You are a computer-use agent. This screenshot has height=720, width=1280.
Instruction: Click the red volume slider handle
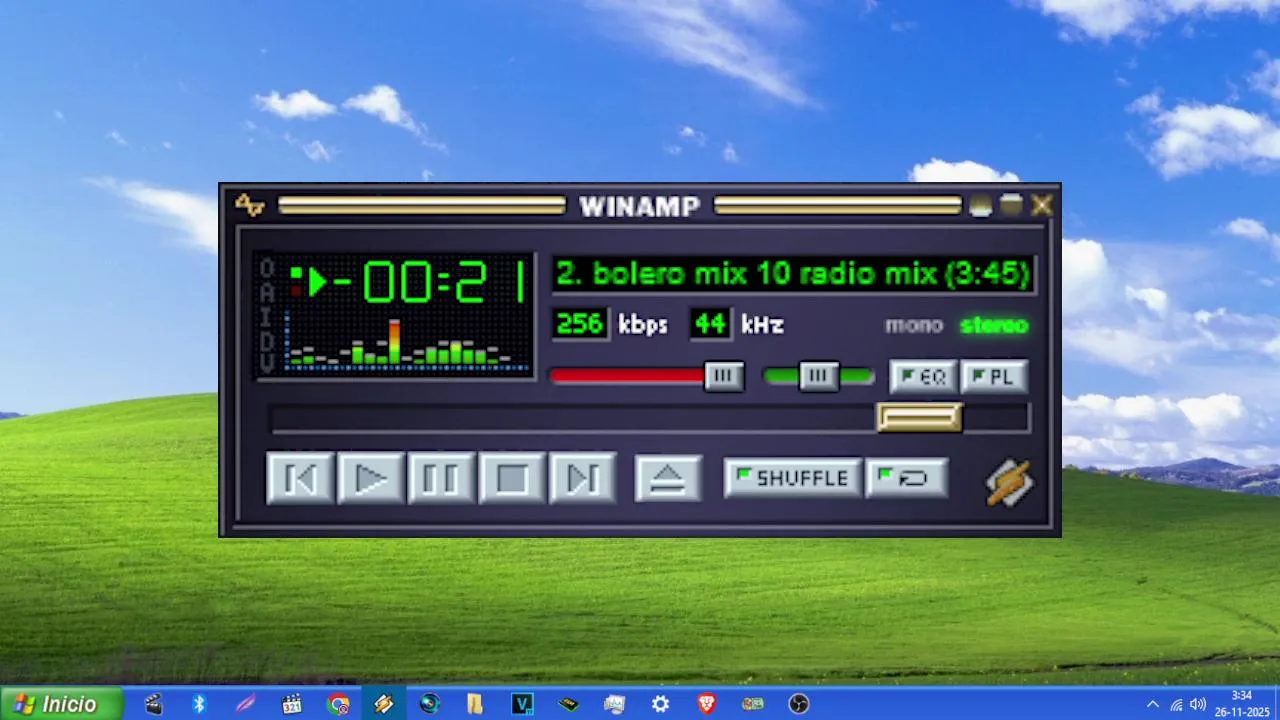724,376
